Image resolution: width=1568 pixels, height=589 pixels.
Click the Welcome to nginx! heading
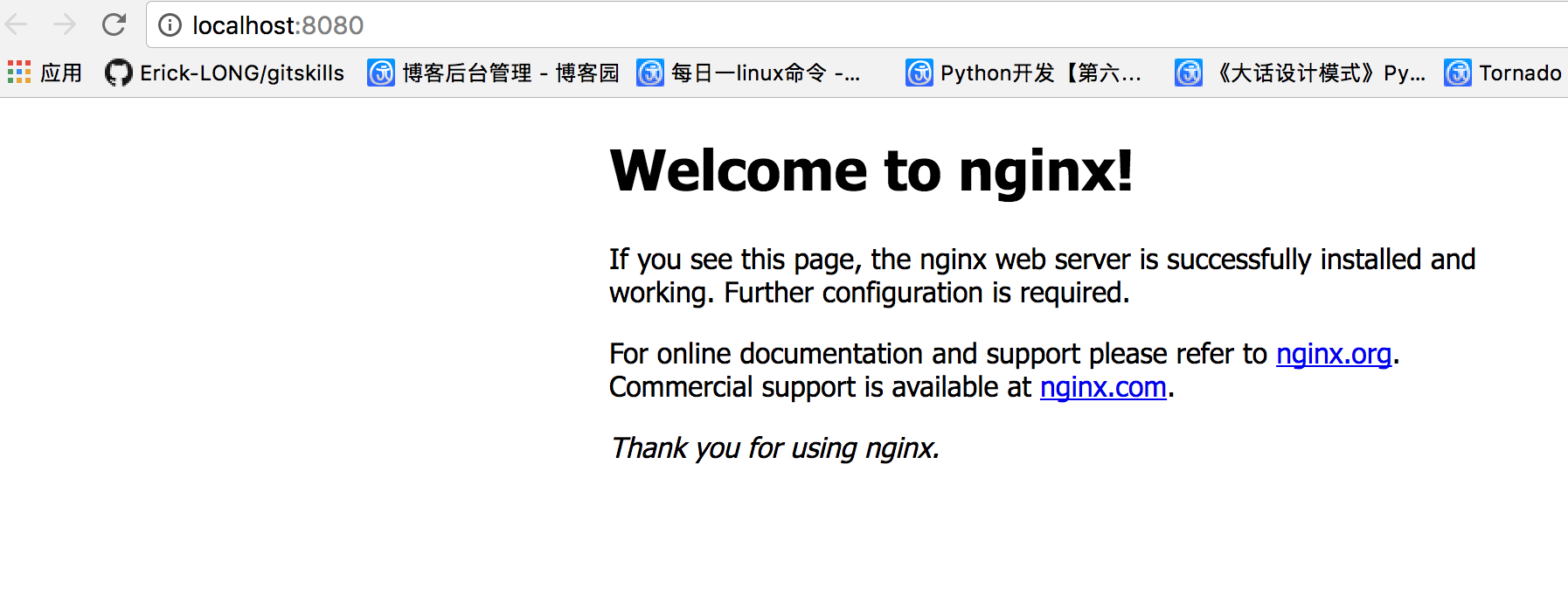coord(871,171)
